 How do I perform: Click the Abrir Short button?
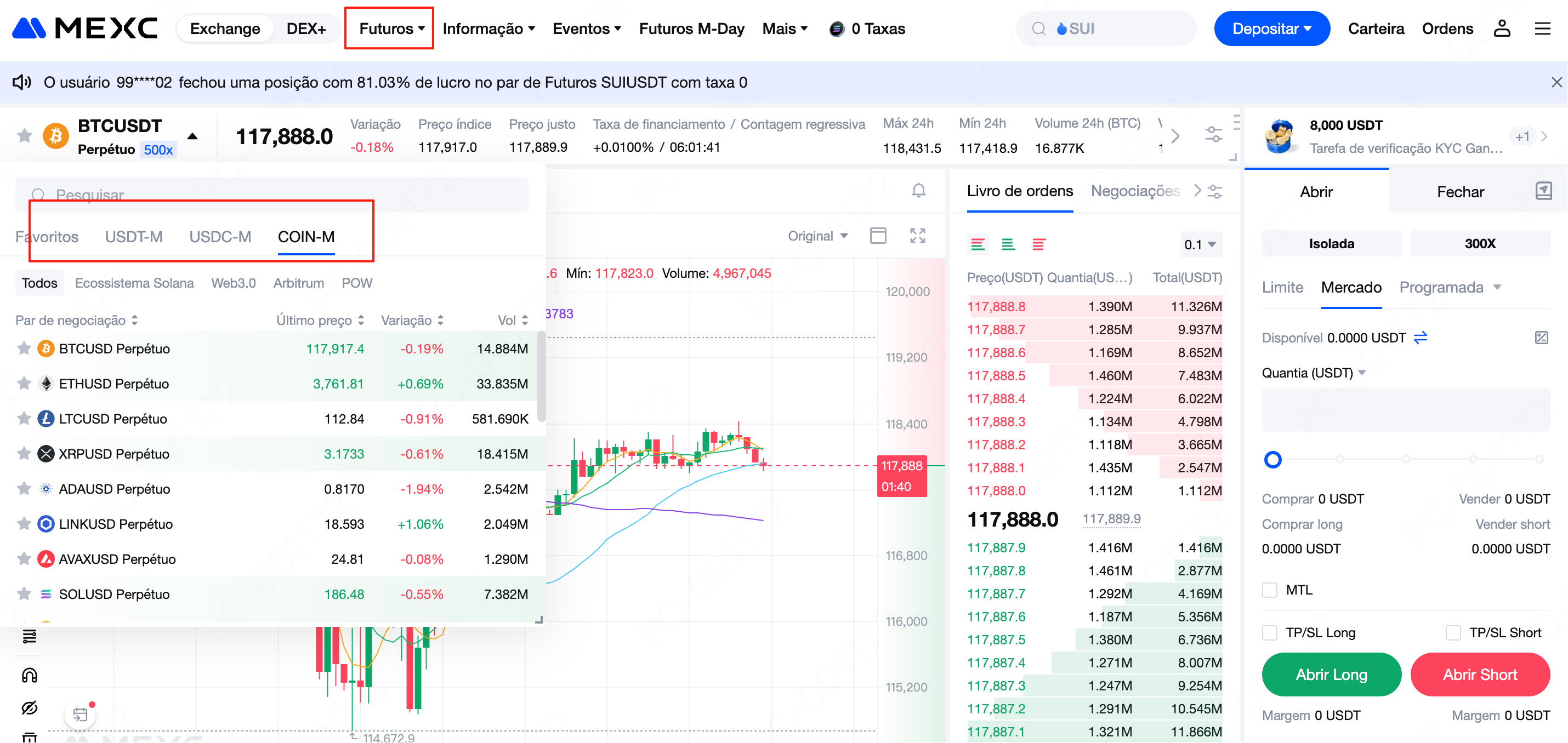tap(1480, 675)
